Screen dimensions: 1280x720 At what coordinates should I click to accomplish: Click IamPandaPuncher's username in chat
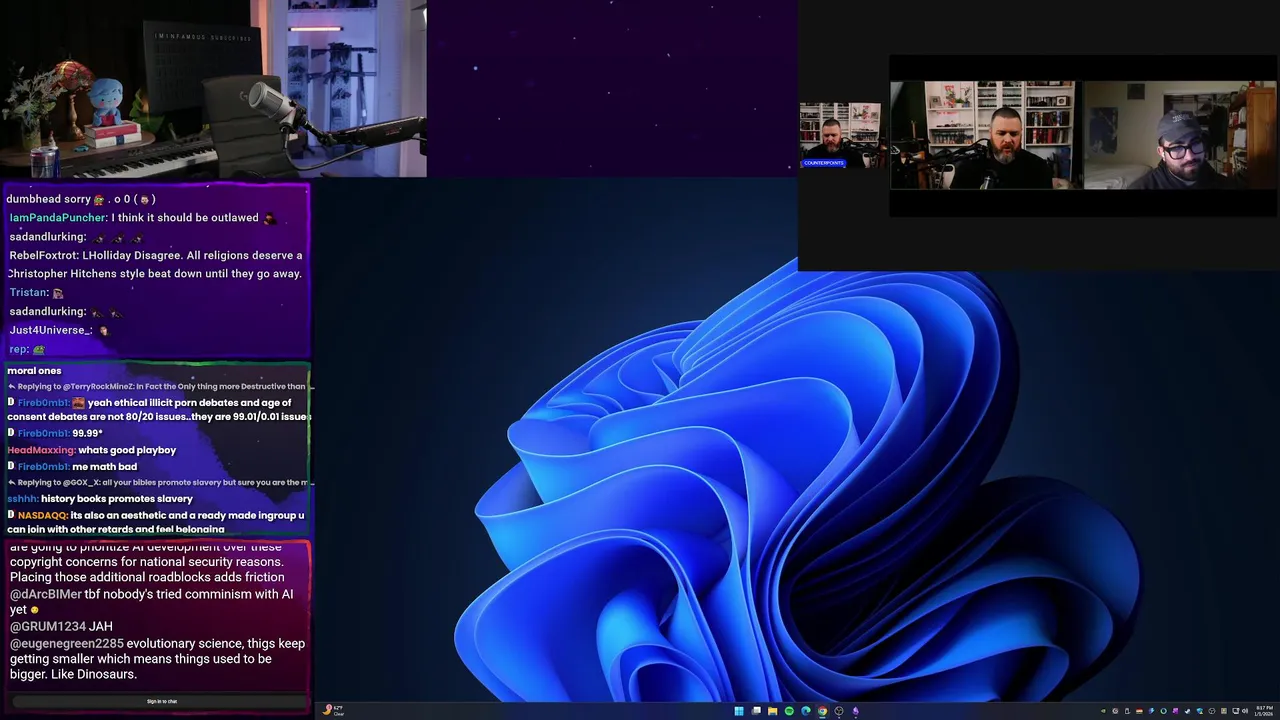pos(58,217)
